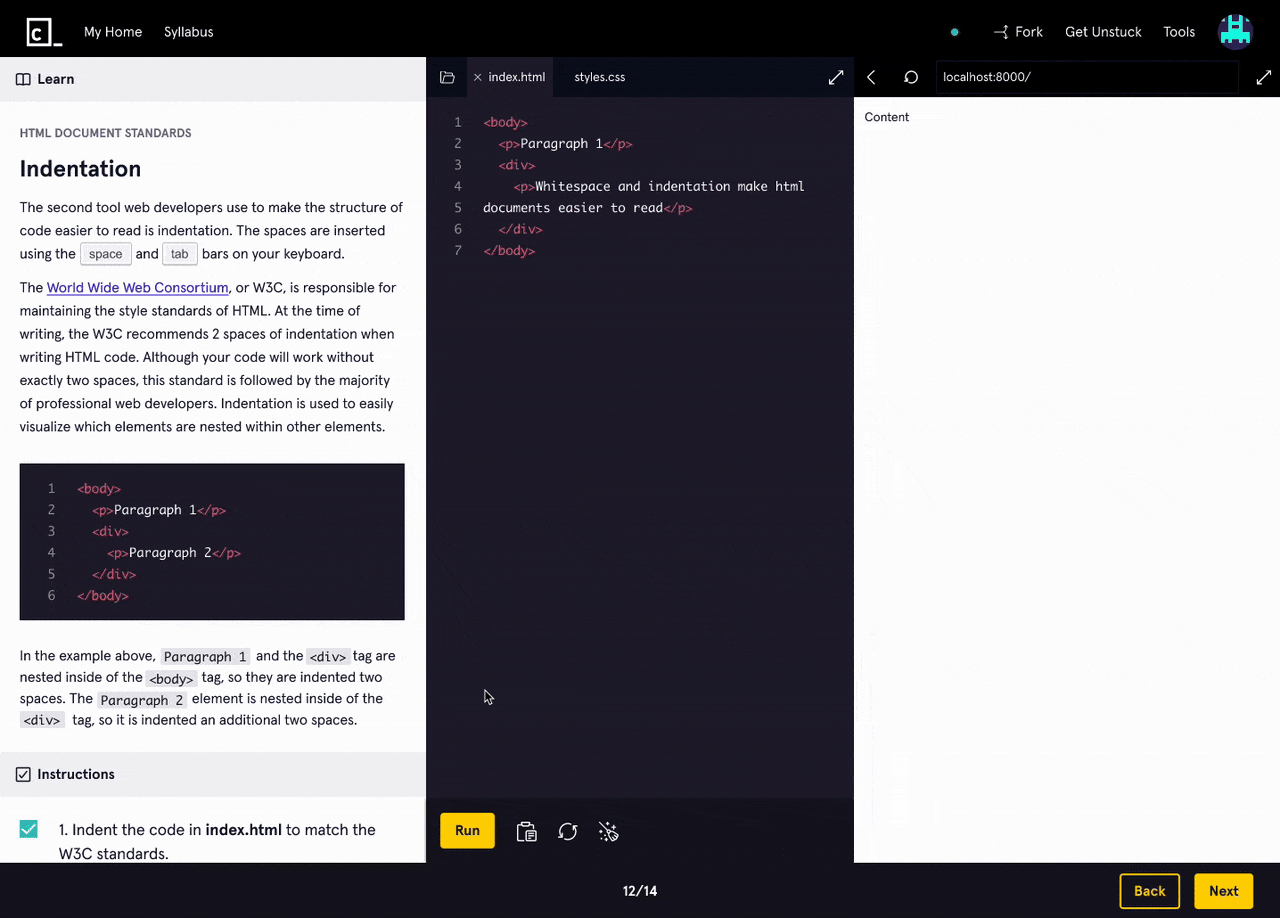The image size is (1280, 918).
Task: Click the Paragraph 1 text in editor line 2
Action: pos(561,144)
